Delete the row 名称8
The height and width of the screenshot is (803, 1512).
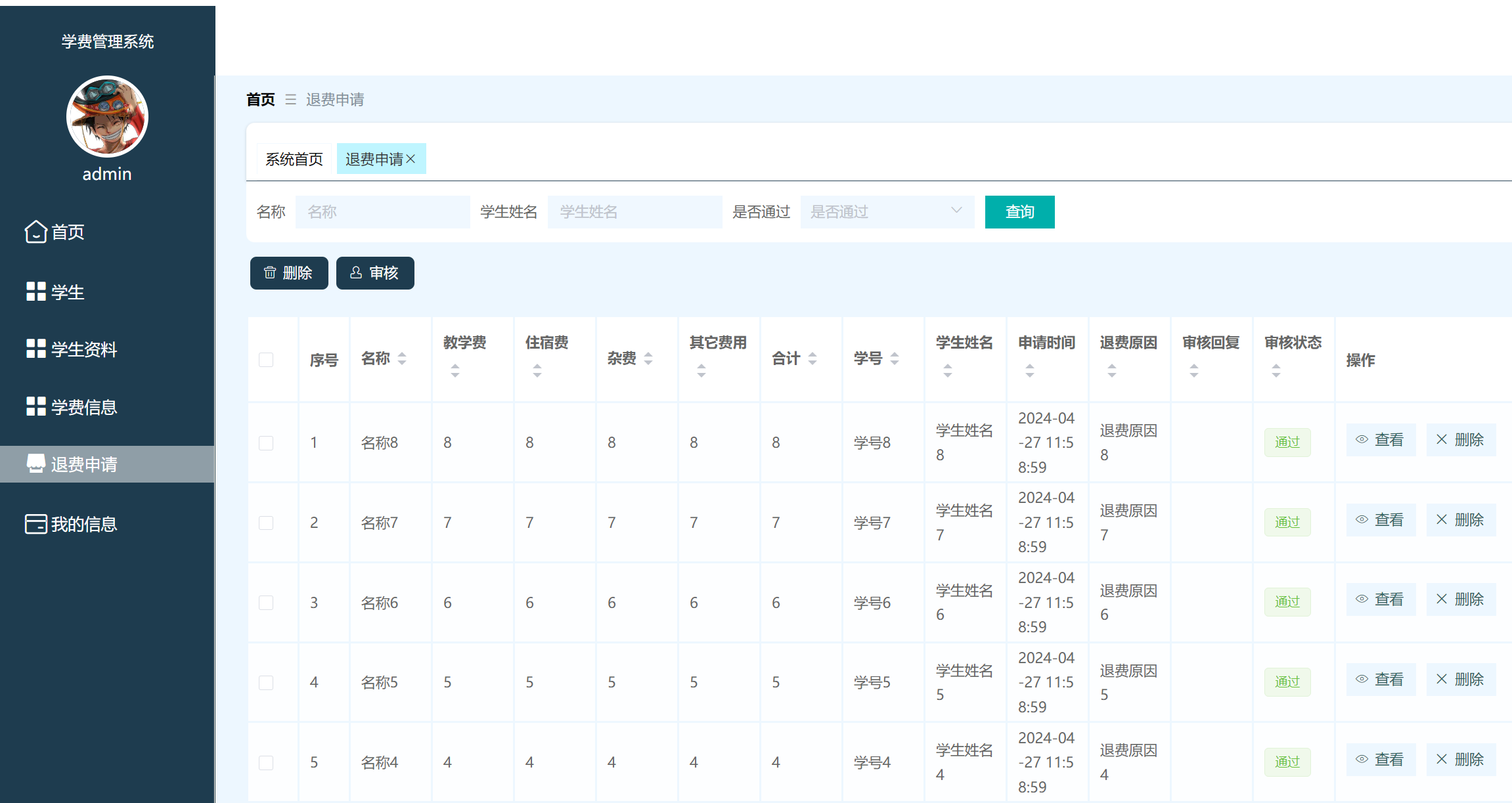pyautogui.click(x=1461, y=440)
